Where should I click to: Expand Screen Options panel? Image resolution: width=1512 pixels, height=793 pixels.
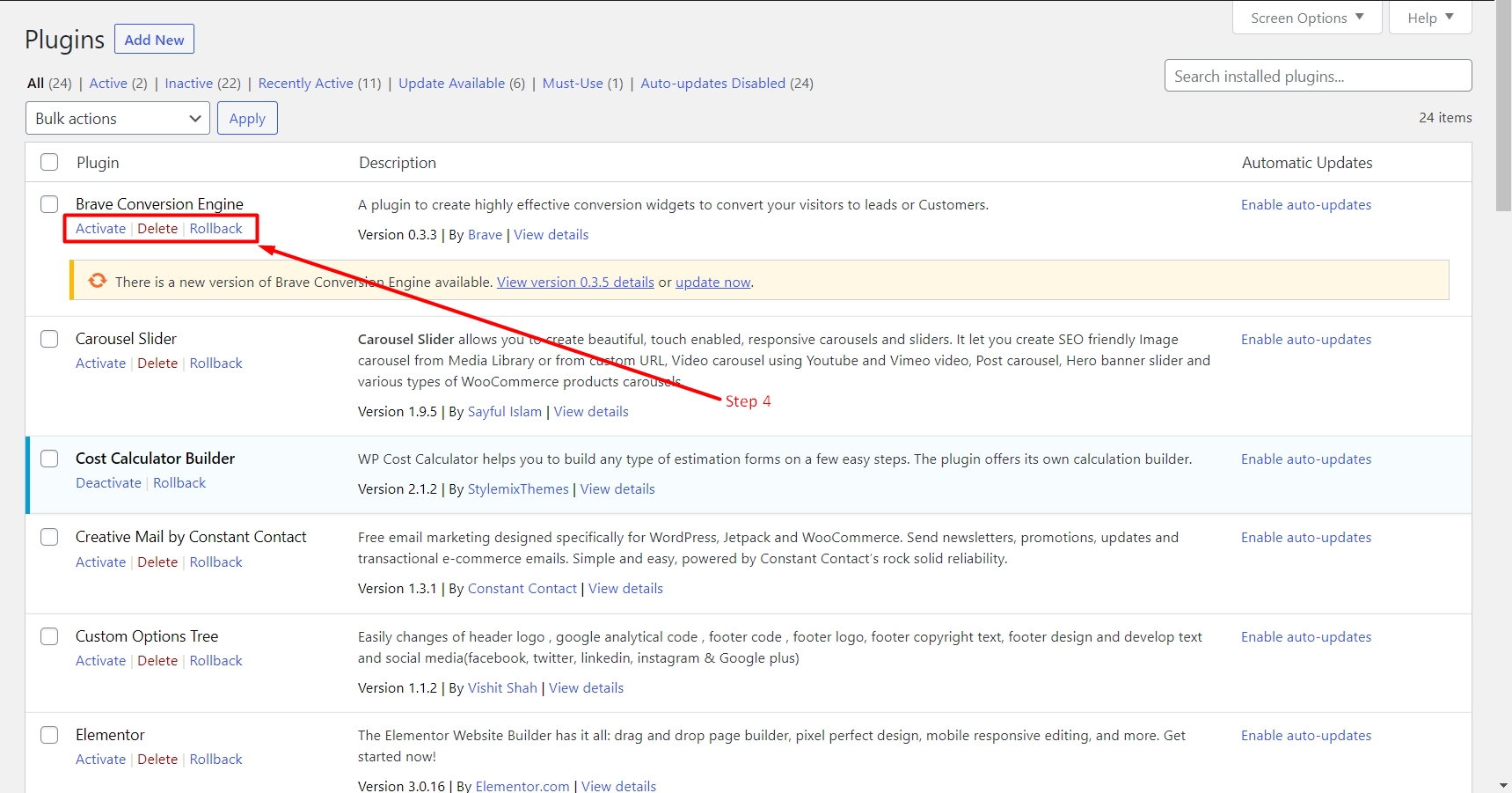point(1307,18)
